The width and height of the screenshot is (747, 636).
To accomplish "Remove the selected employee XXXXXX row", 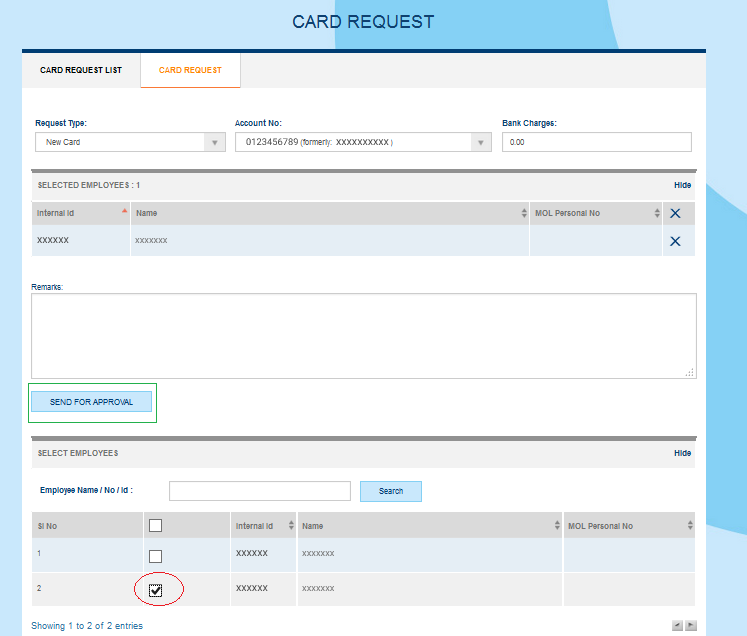I will coord(675,241).
